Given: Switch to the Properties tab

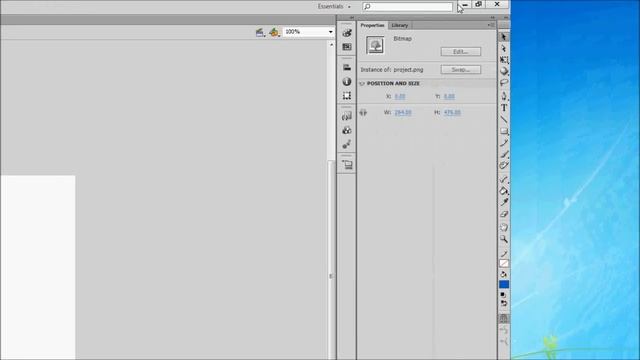Looking at the screenshot, I should 372,25.
